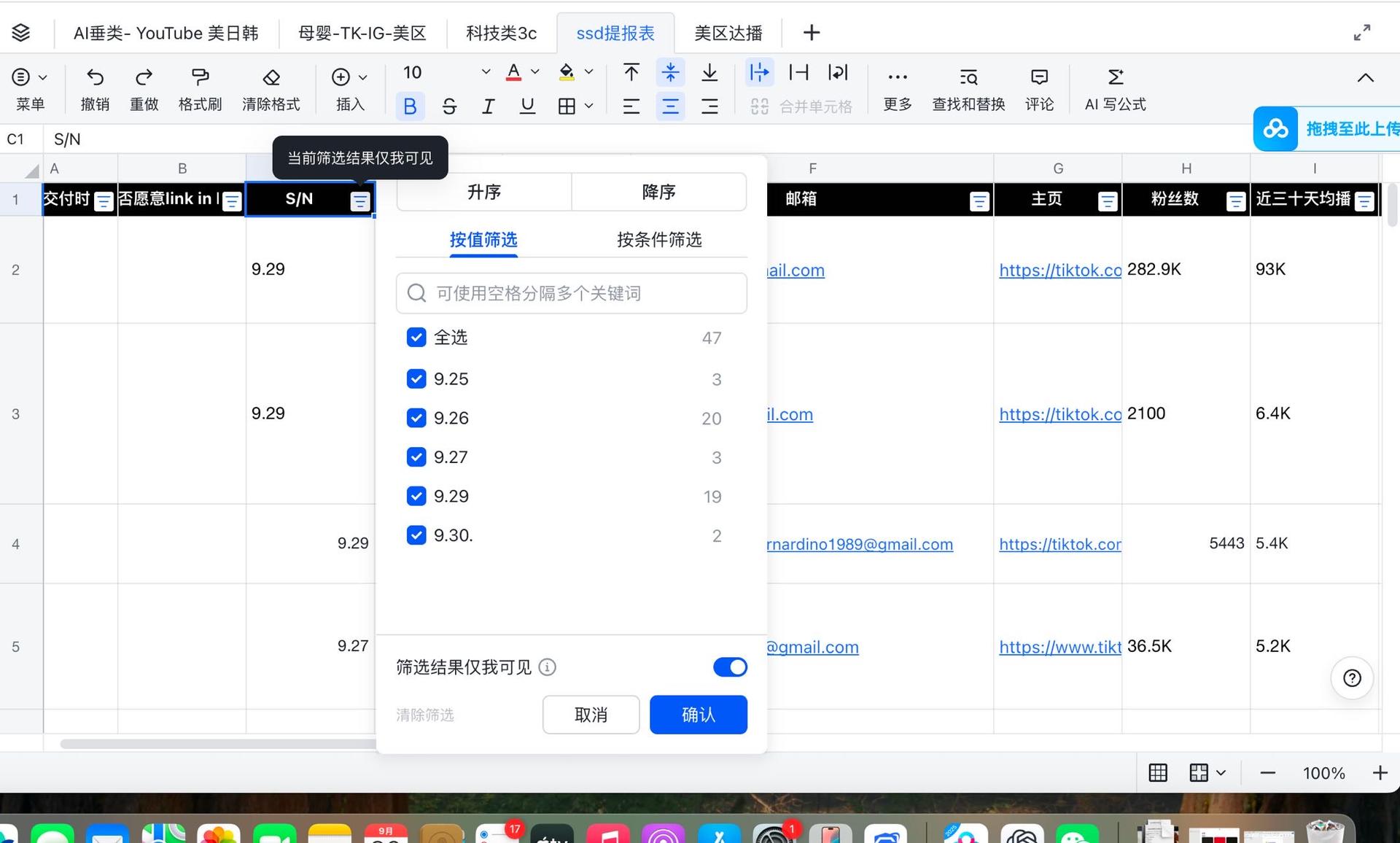Image resolution: width=1400 pixels, height=843 pixels.
Task: Uncheck the 9.30. filter value
Action: (x=416, y=535)
